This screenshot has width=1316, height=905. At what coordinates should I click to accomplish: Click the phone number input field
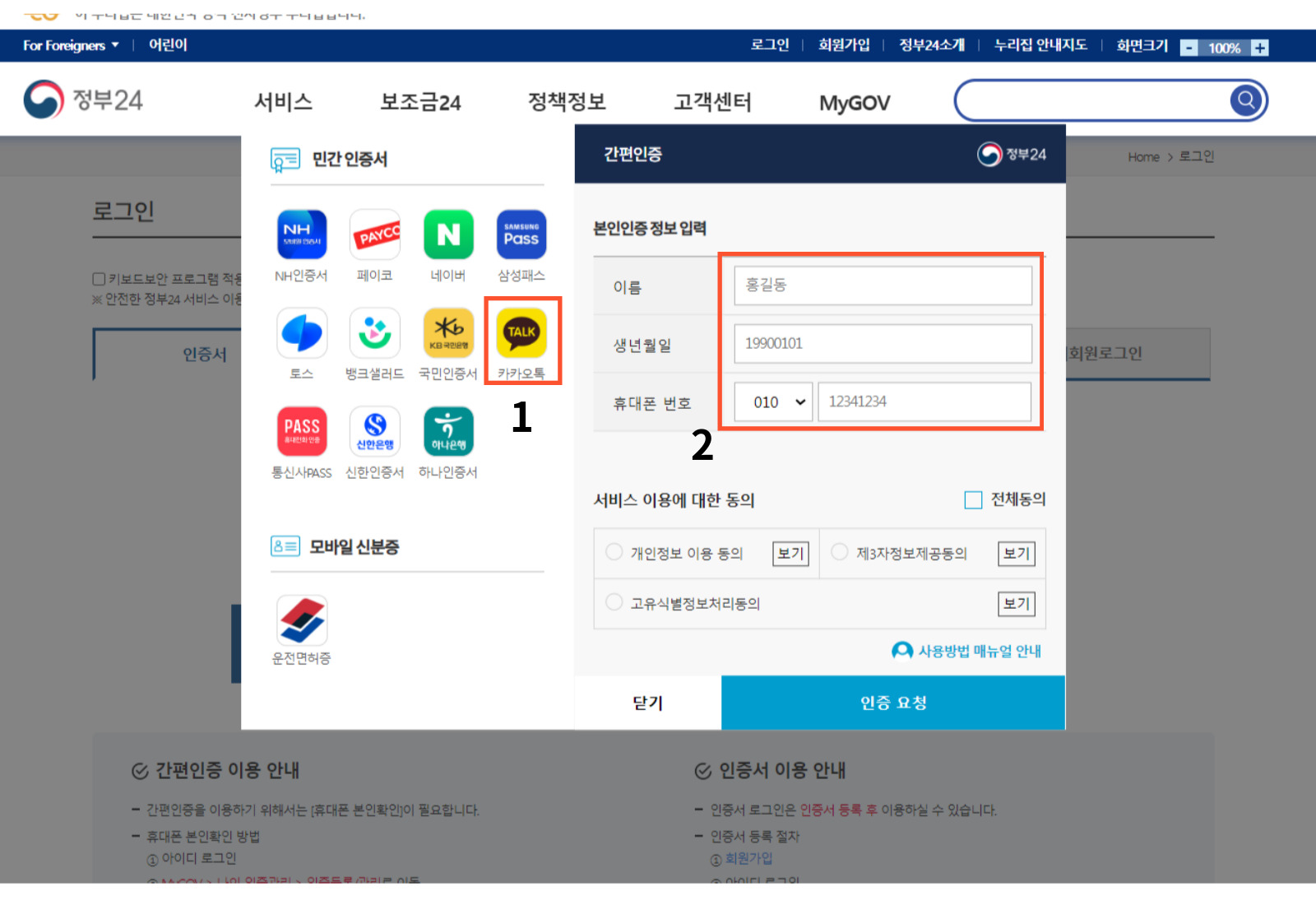click(x=924, y=401)
